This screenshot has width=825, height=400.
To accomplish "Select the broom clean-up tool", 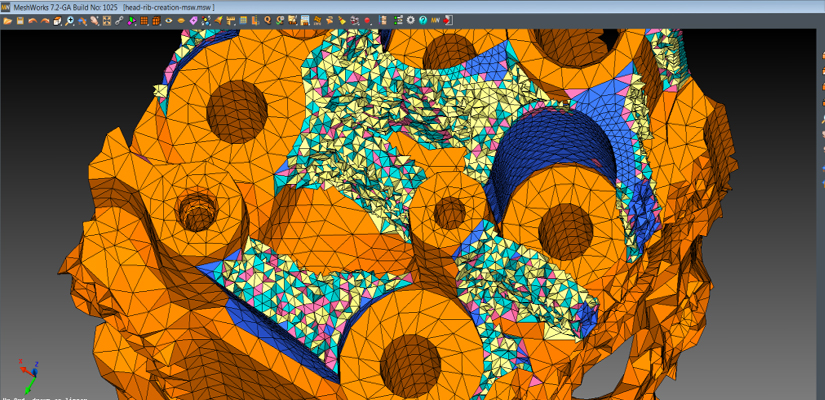I will point(341,20).
